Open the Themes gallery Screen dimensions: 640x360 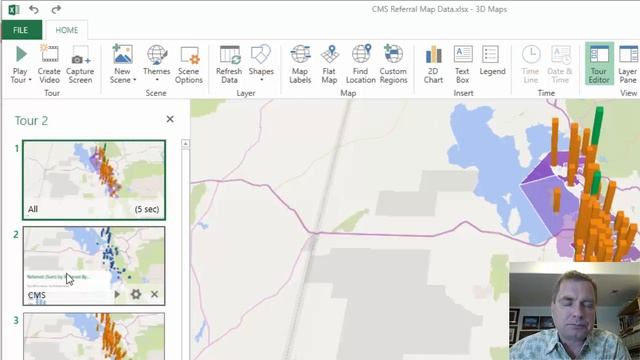pos(157,64)
